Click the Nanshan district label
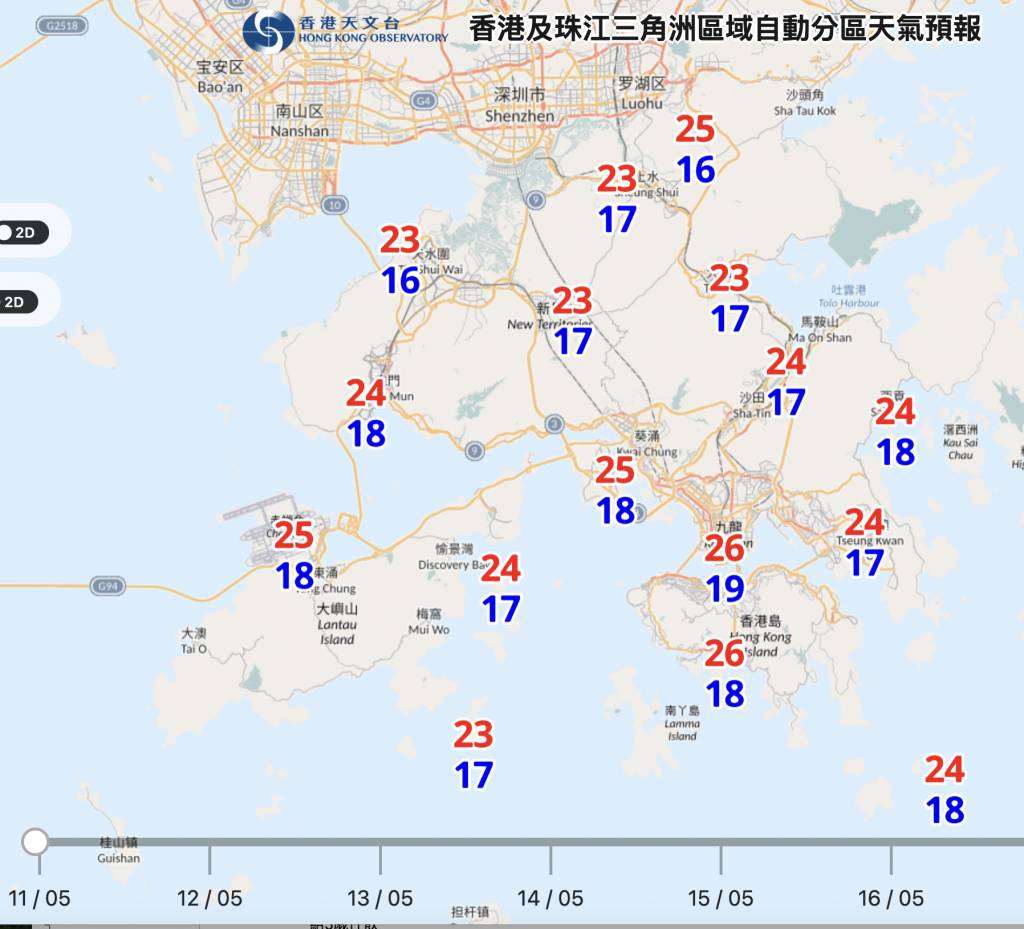 tap(300, 121)
